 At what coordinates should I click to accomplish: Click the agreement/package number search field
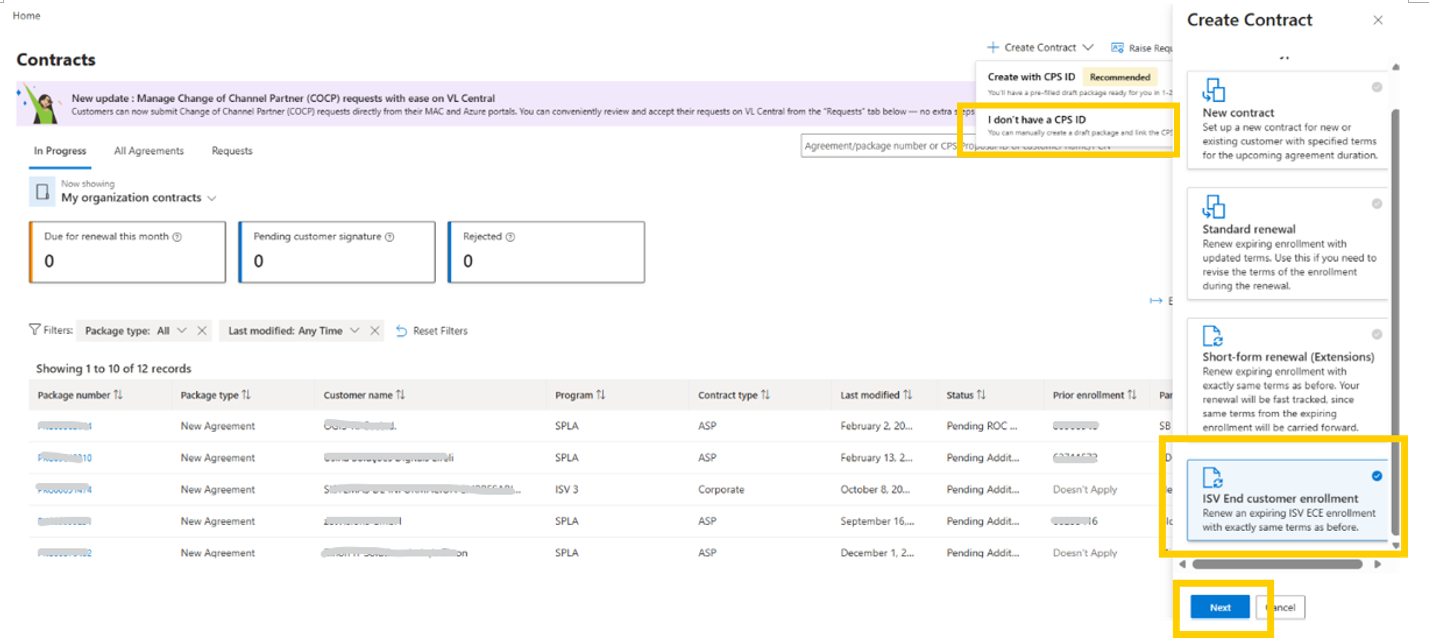coord(989,147)
